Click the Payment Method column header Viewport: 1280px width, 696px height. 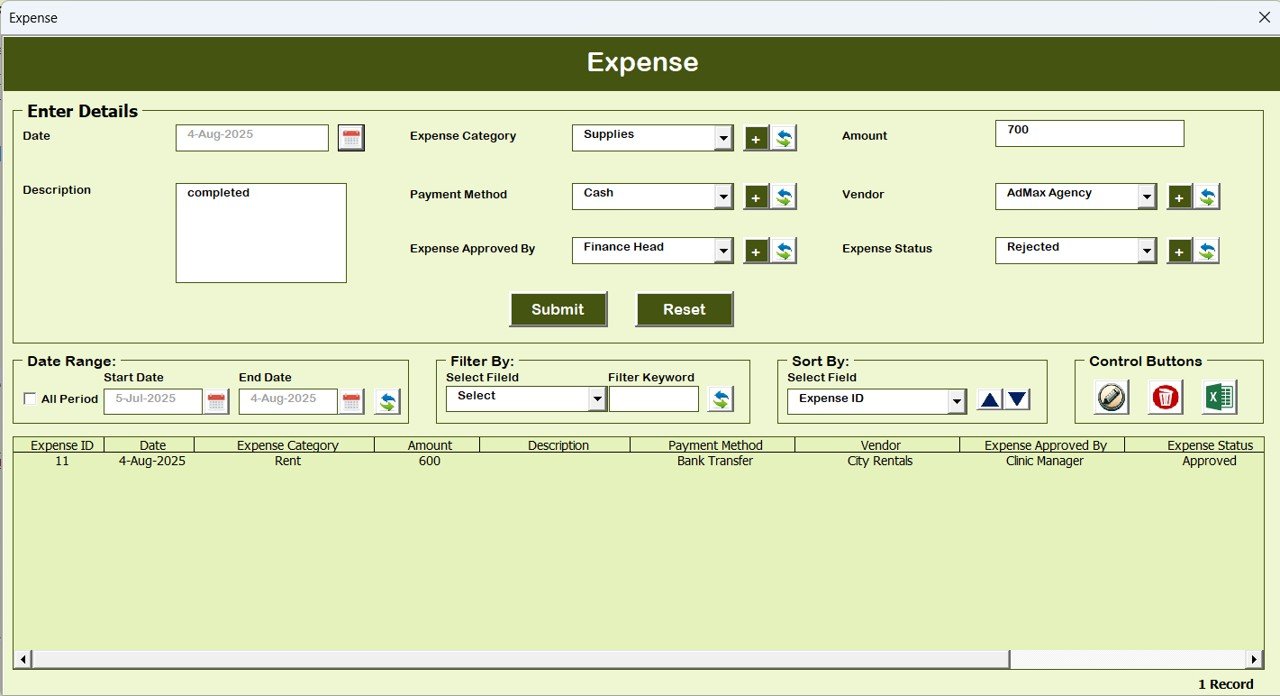point(713,445)
